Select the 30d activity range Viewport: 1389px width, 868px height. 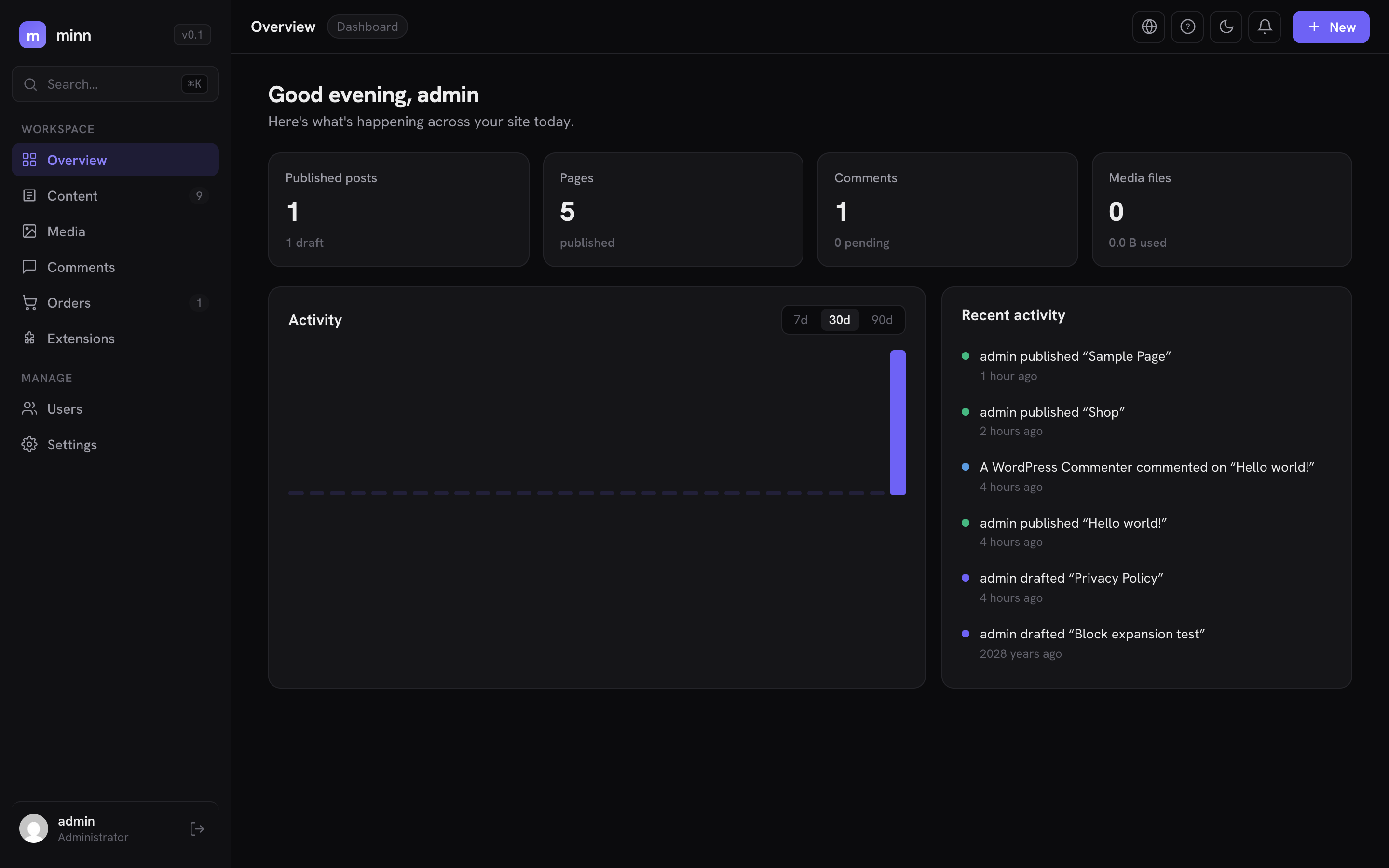(839, 320)
